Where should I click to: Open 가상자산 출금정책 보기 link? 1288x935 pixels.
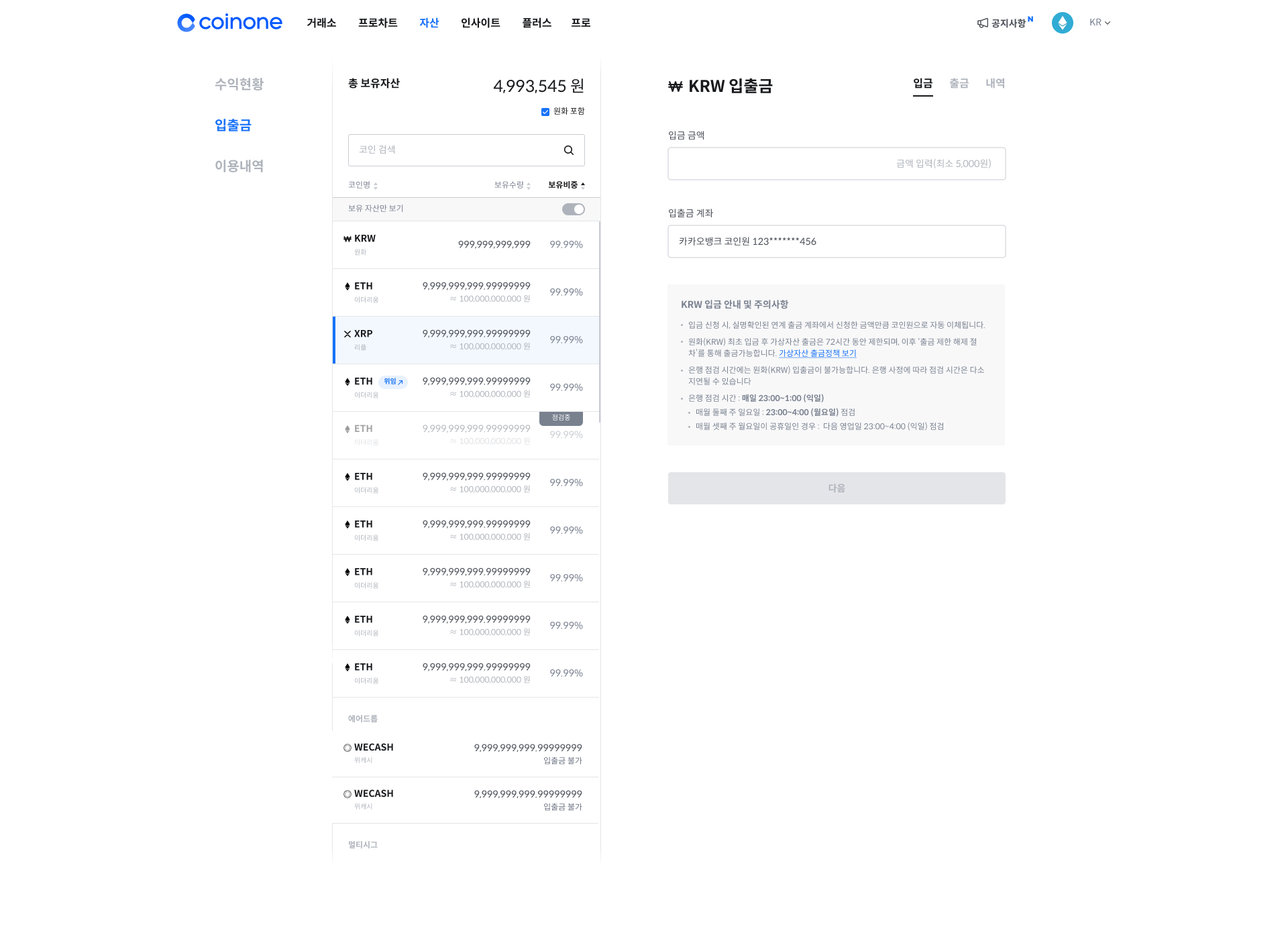817,353
